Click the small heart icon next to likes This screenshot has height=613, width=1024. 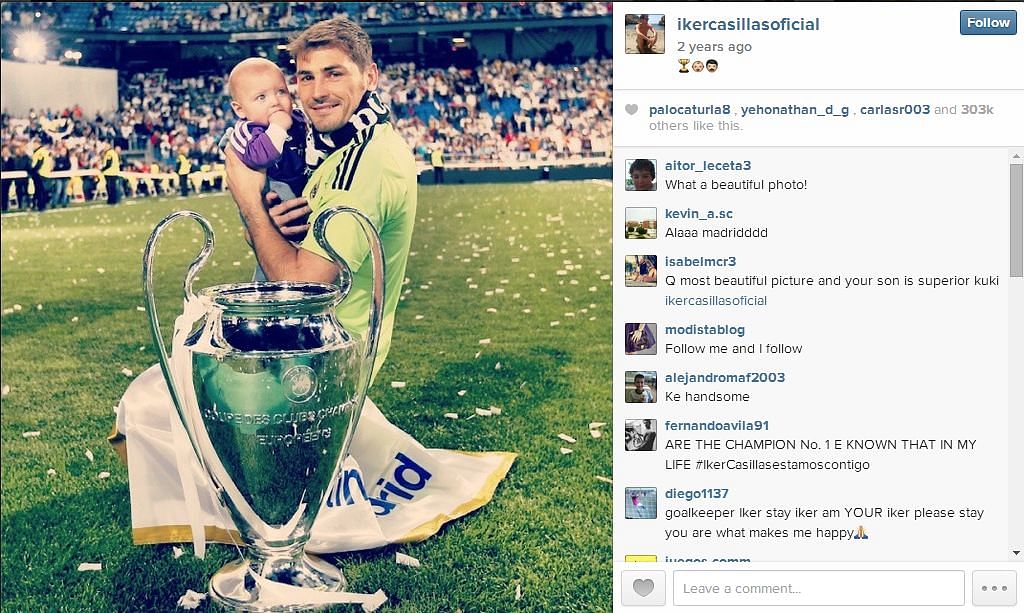[631, 110]
